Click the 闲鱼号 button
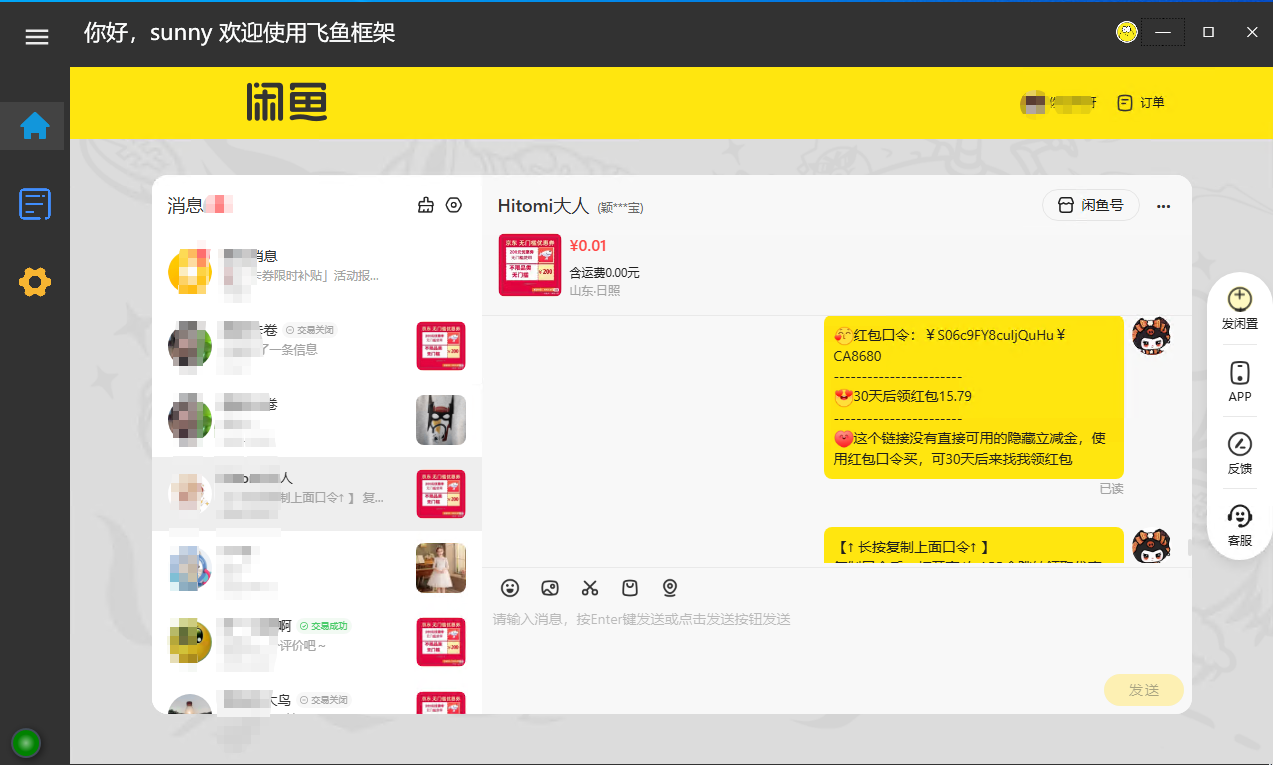The height and width of the screenshot is (765, 1273). 1090,206
